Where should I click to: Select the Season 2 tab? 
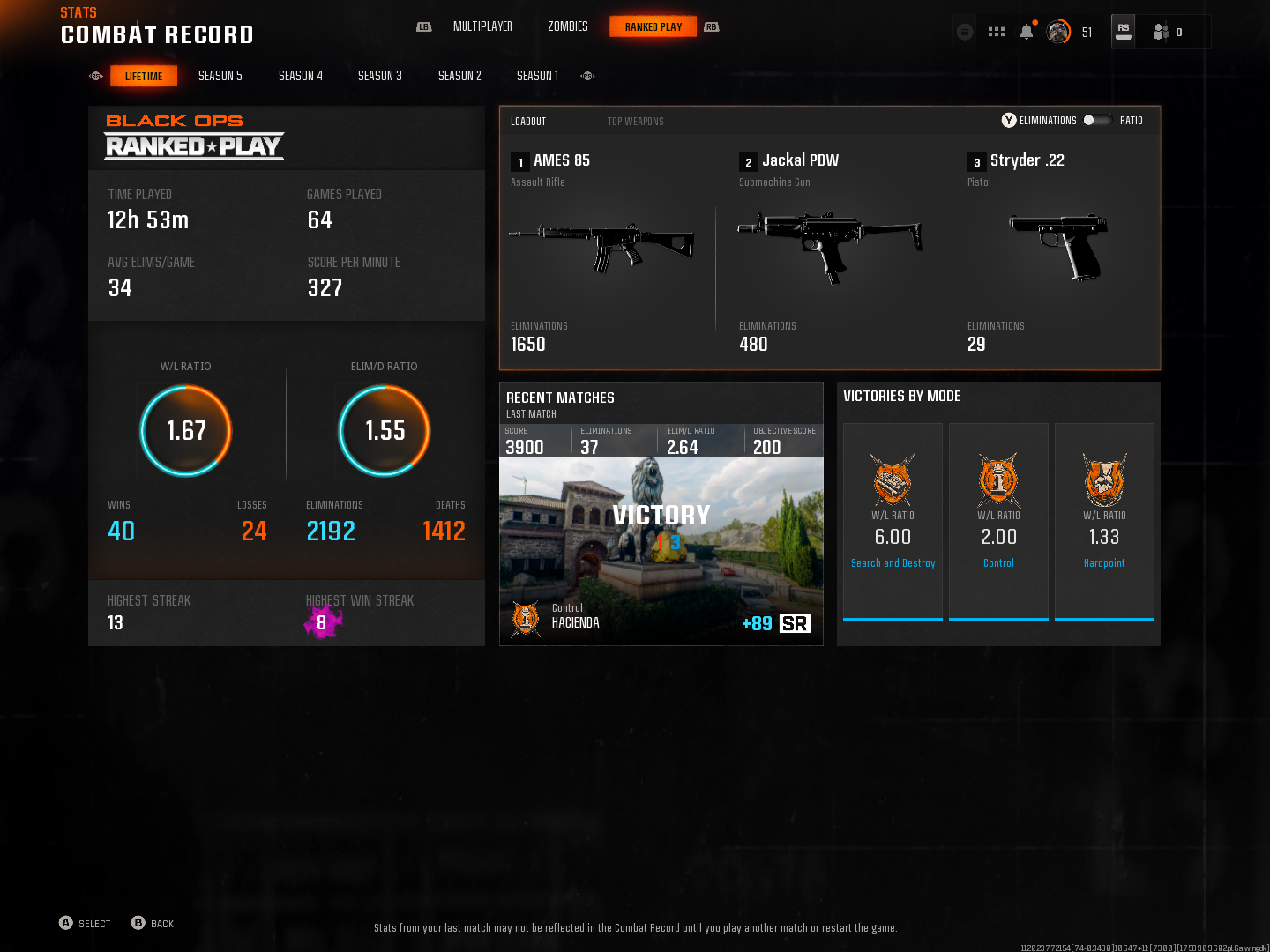(x=459, y=76)
